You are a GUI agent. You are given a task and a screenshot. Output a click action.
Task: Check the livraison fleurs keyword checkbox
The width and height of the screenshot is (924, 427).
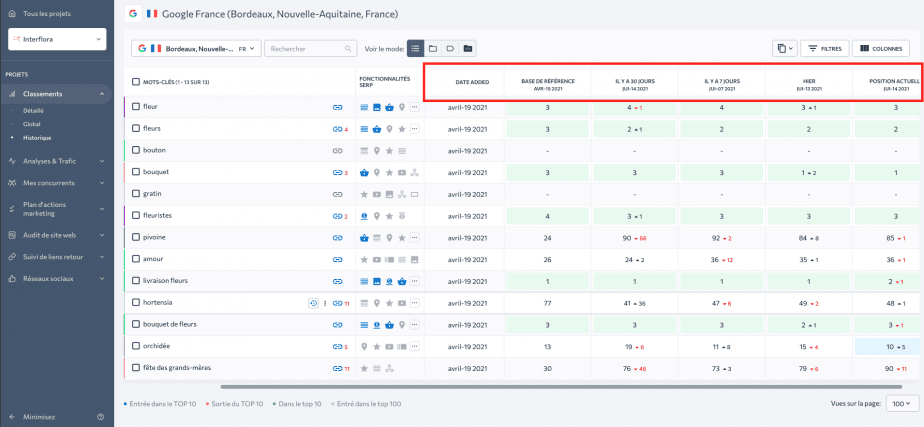click(136, 282)
